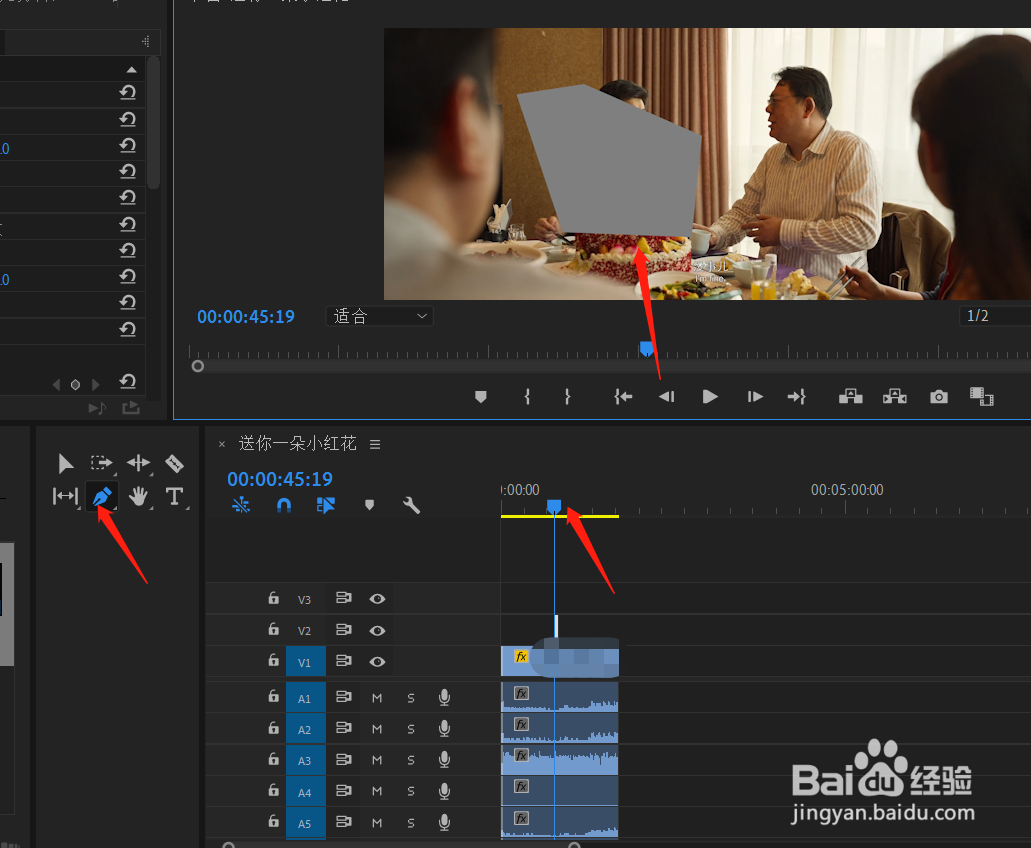Solo audio track A4
1031x848 pixels.
411,791
